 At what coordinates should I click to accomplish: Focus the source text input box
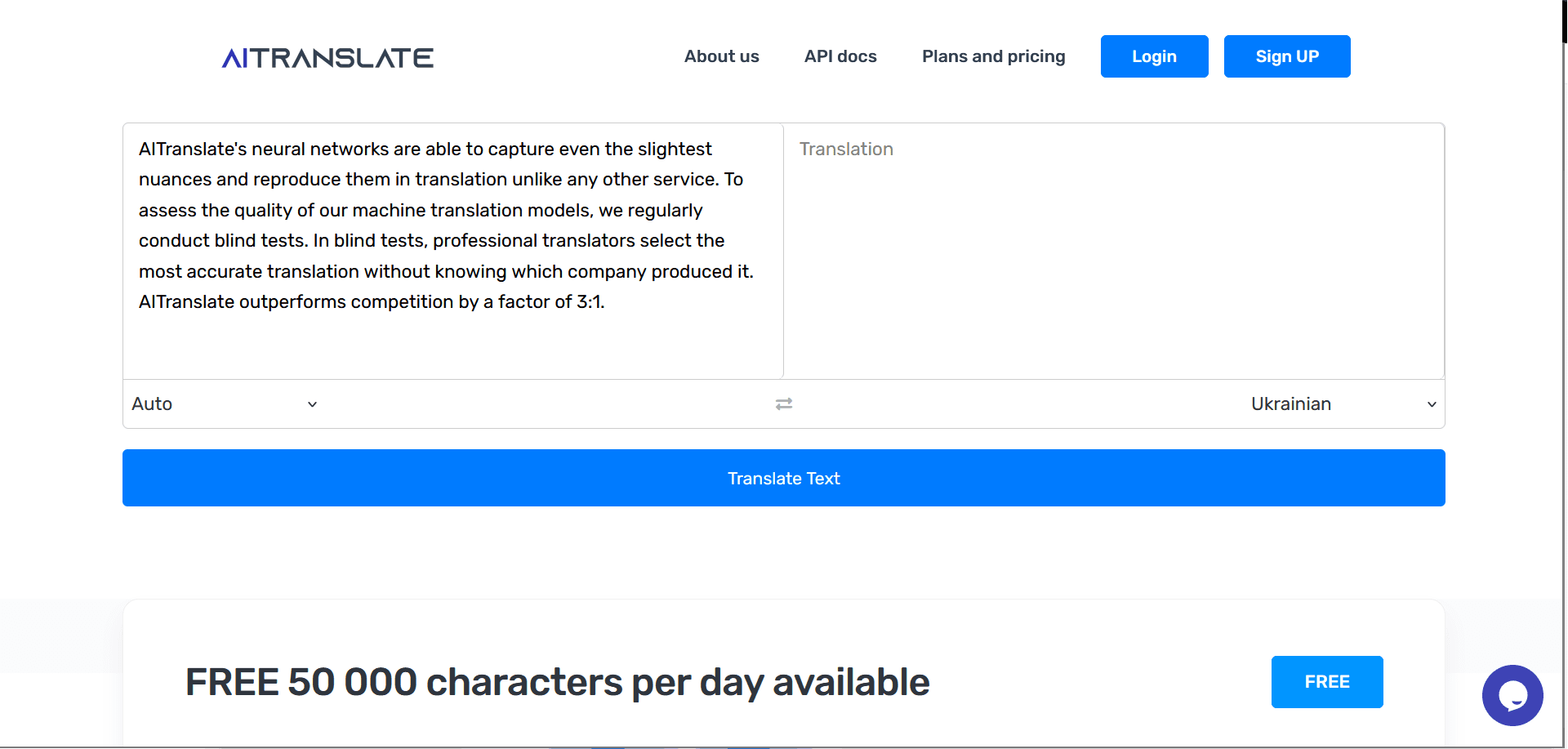tap(452, 343)
